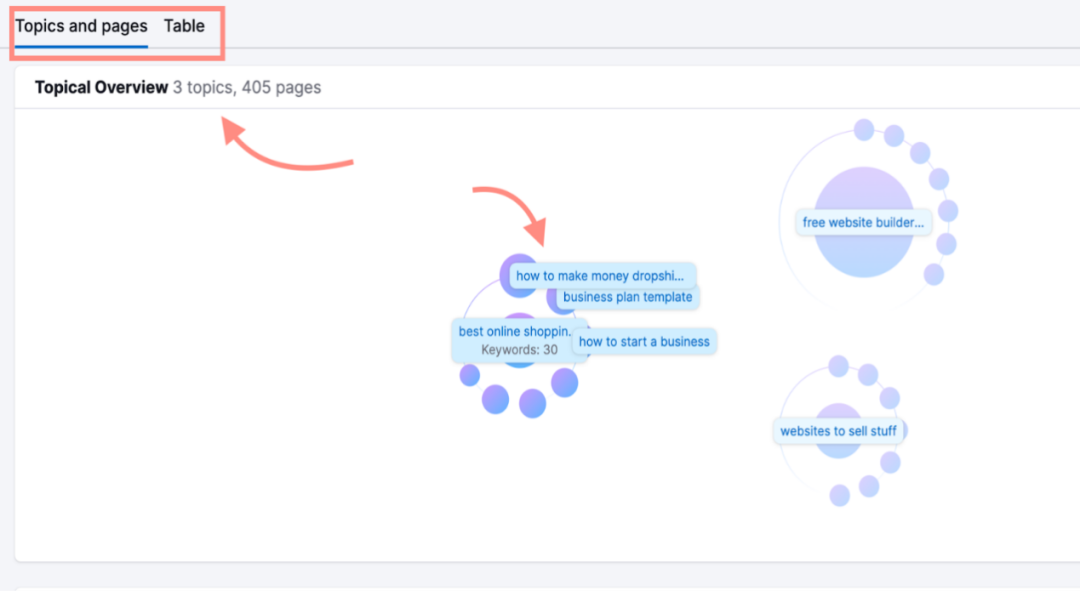Select bottommost small bubble on websites to sell stuff ring

click(840, 495)
